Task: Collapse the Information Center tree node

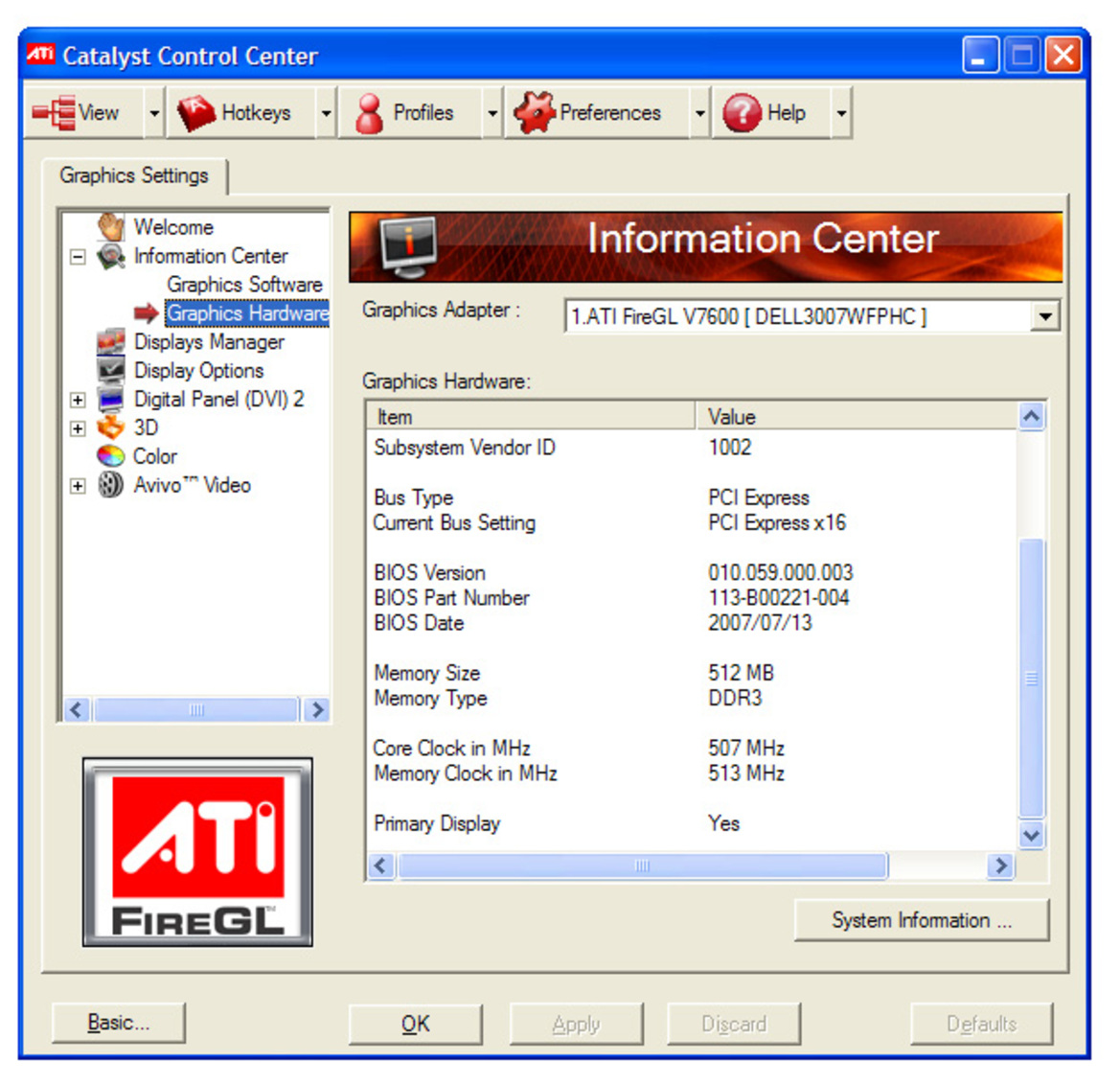Action: pos(78,257)
